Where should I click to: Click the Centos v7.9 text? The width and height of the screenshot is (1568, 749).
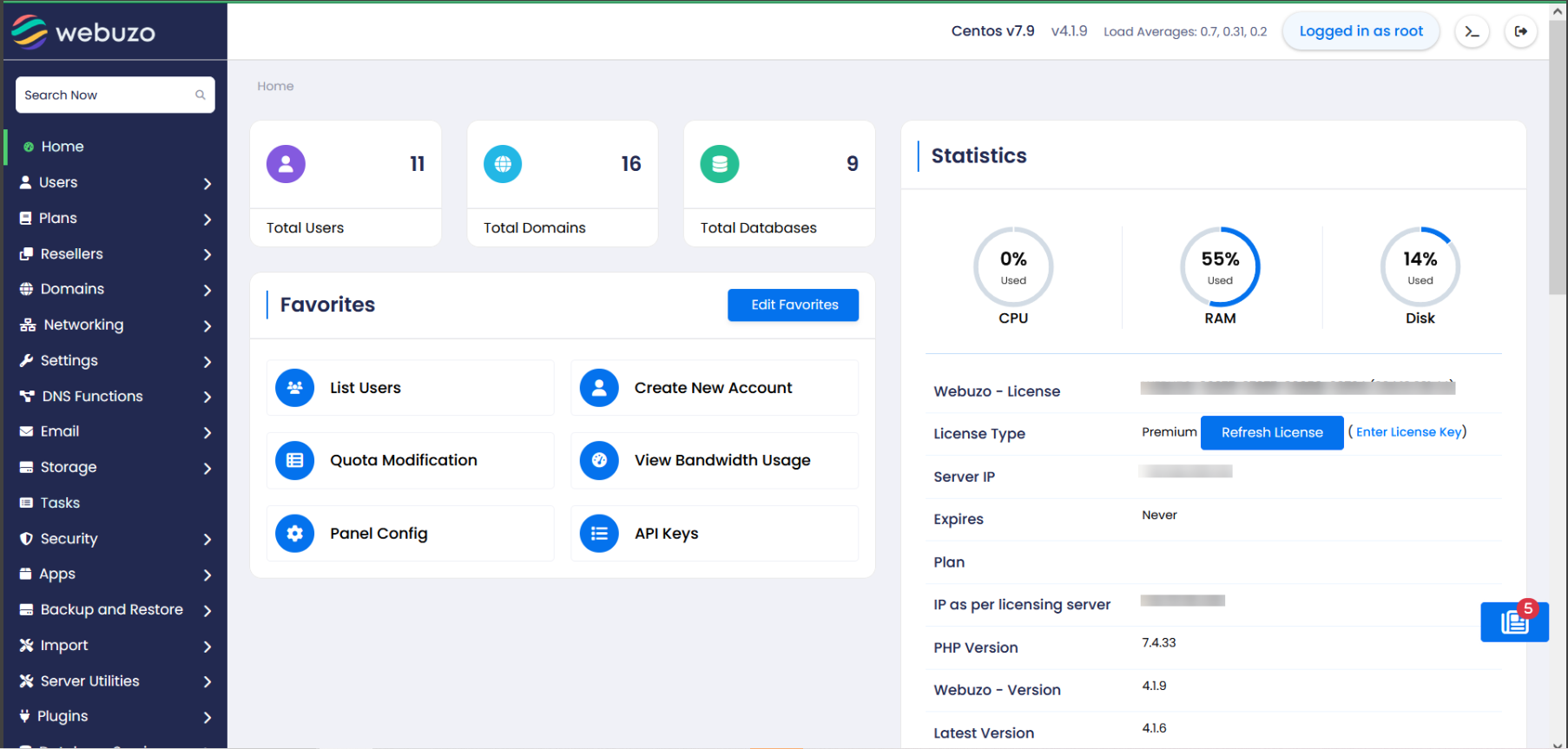click(x=993, y=31)
